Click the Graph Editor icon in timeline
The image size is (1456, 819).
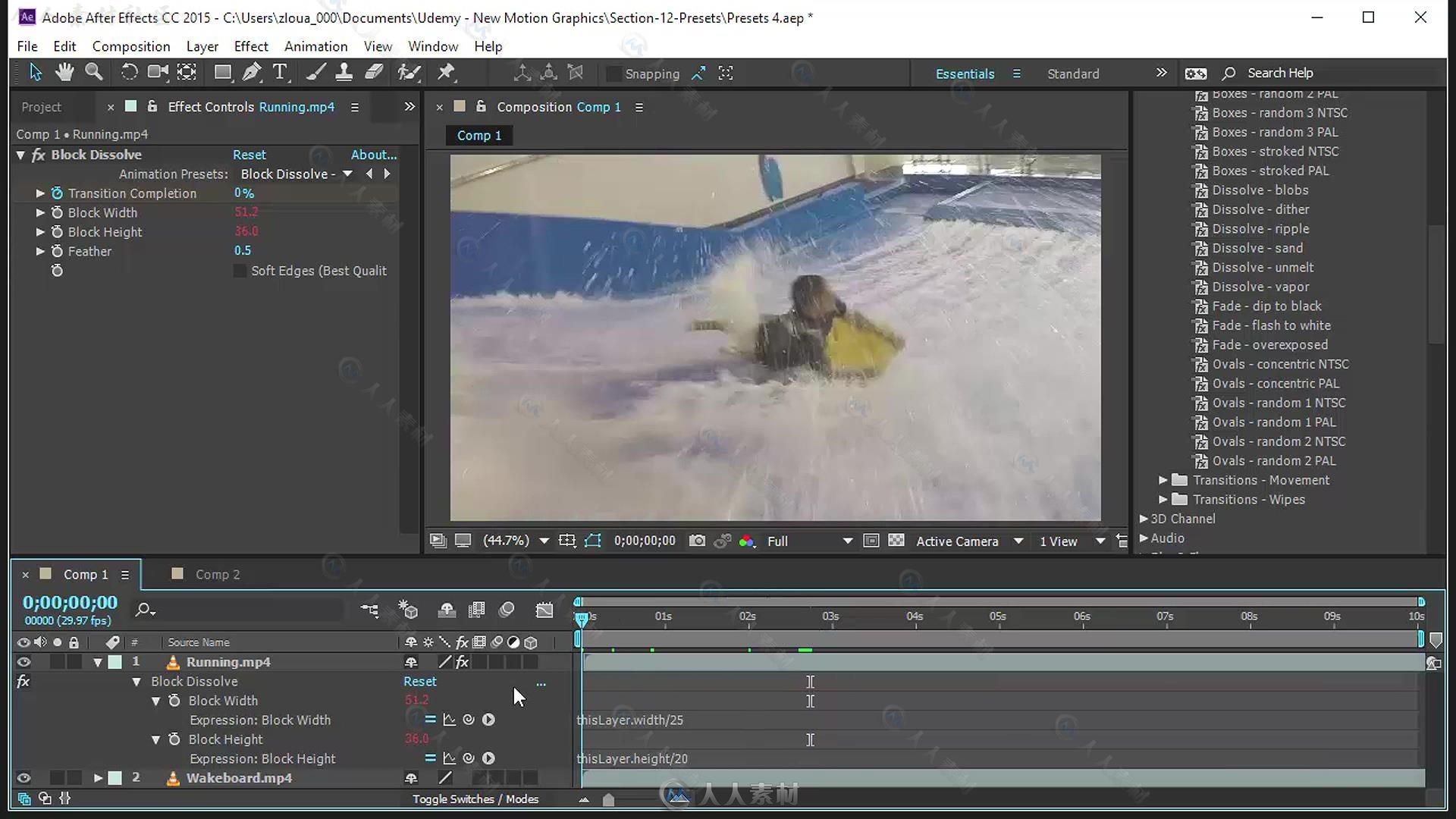545,610
